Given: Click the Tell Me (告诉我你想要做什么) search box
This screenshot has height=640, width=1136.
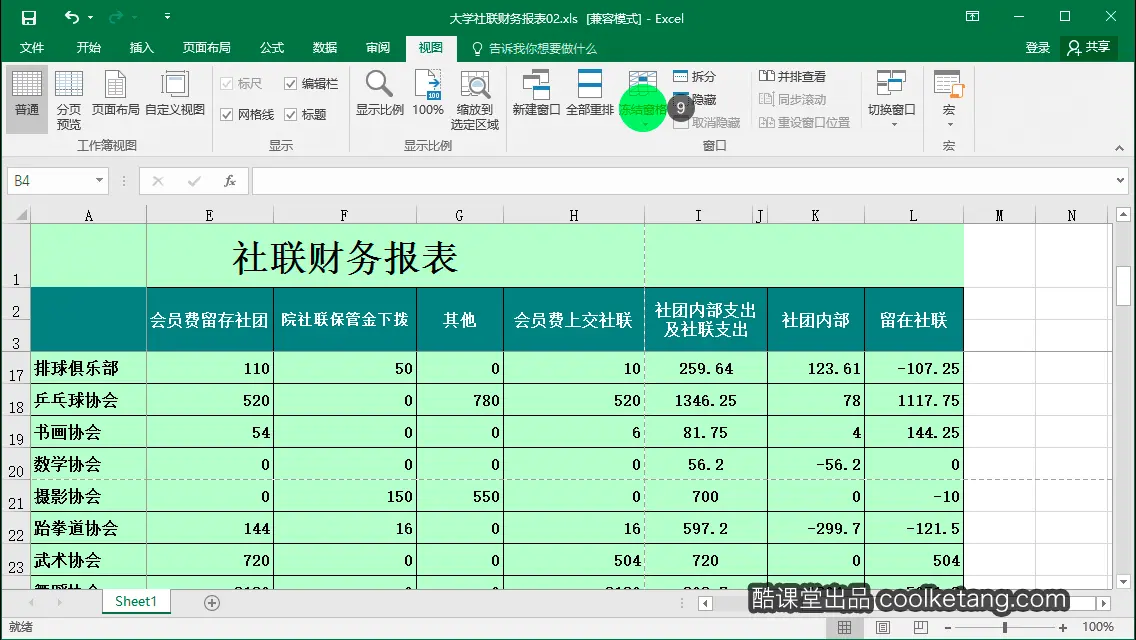Looking at the screenshot, I should coord(534,49).
